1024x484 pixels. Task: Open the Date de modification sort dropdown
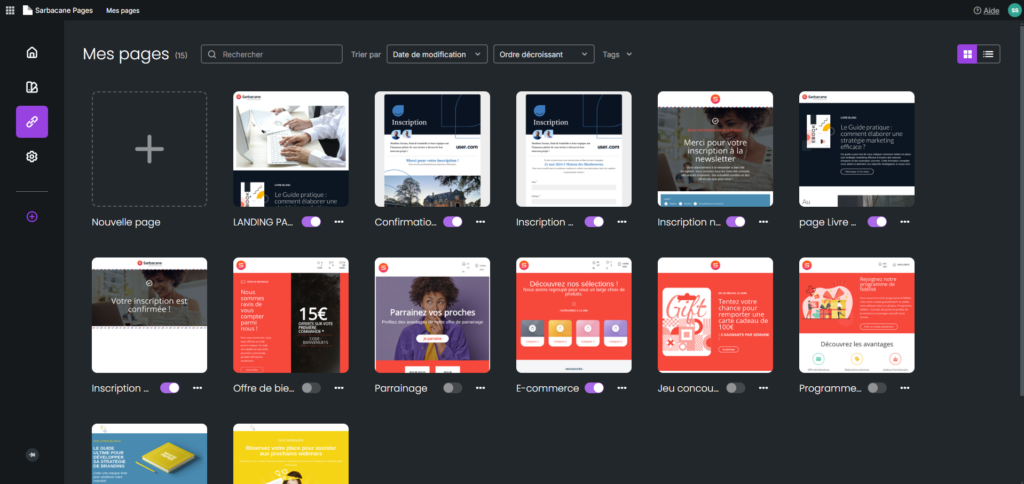click(x=438, y=54)
